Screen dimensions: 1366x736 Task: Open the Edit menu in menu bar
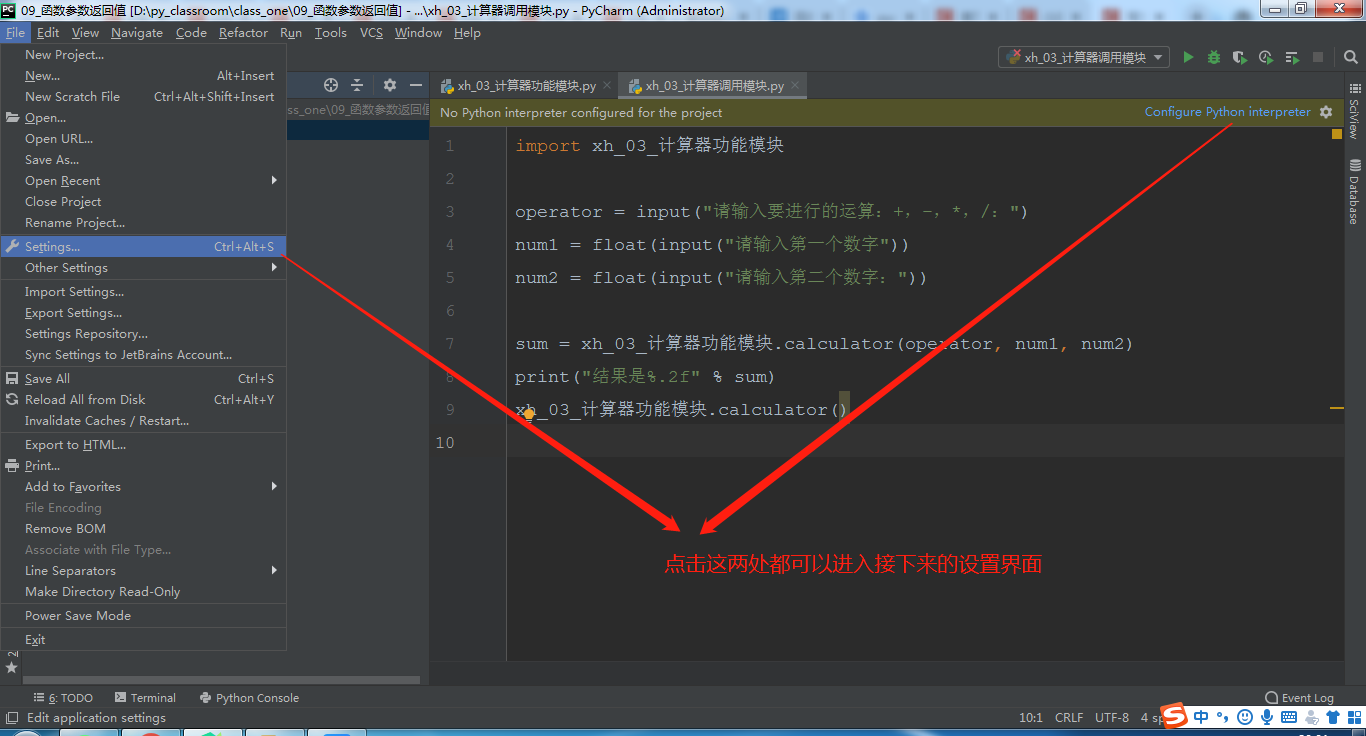pyautogui.click(x=48, y=33)
